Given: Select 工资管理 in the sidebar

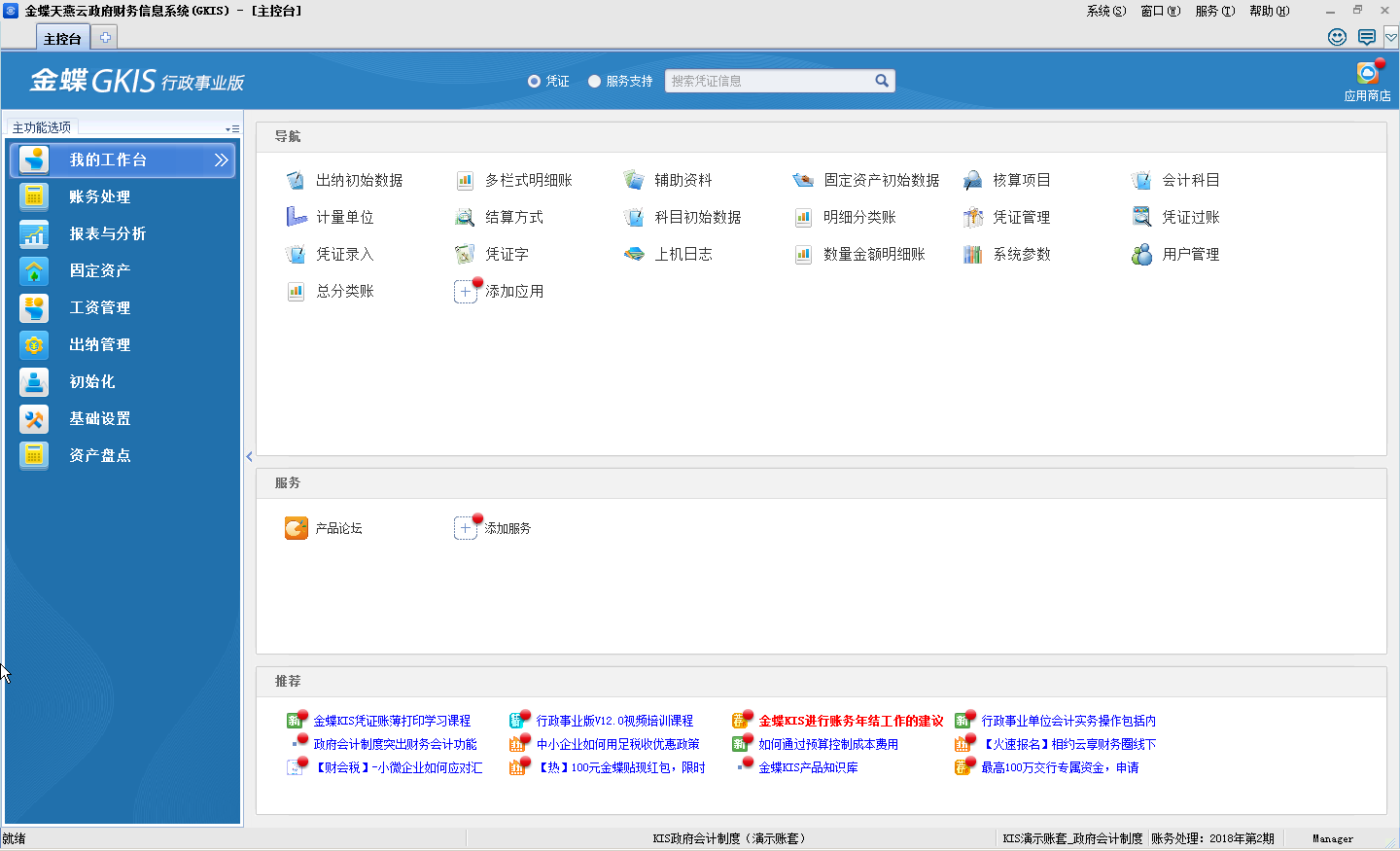Looking at the screenshot, I should pyautogui.click(x=122, y=307).
